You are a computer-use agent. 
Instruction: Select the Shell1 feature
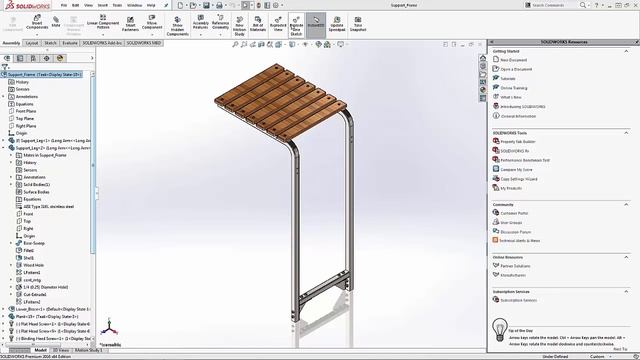pyautogui.click(x=28, y=258)
